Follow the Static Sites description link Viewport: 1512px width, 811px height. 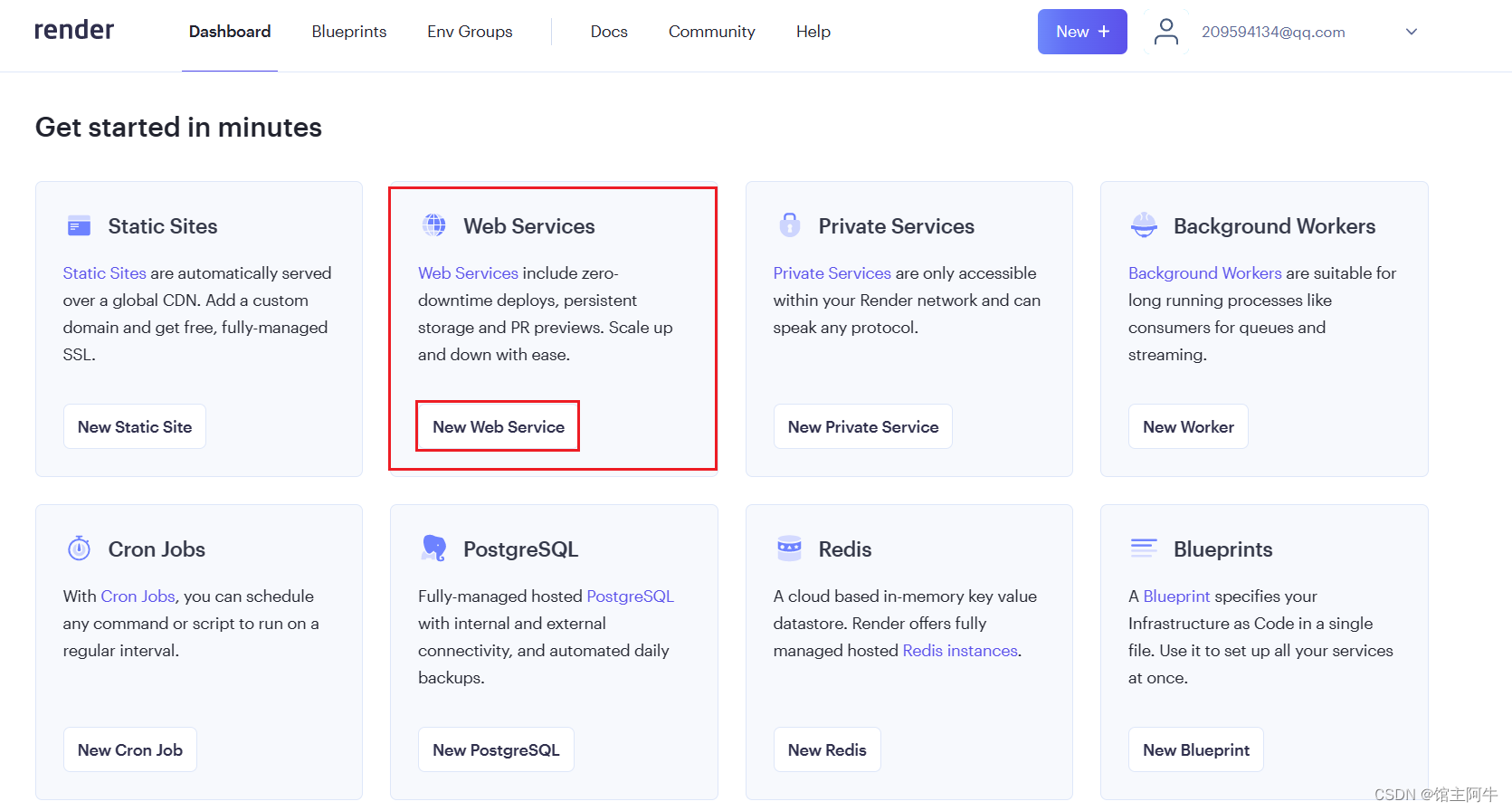coord(104,272)
